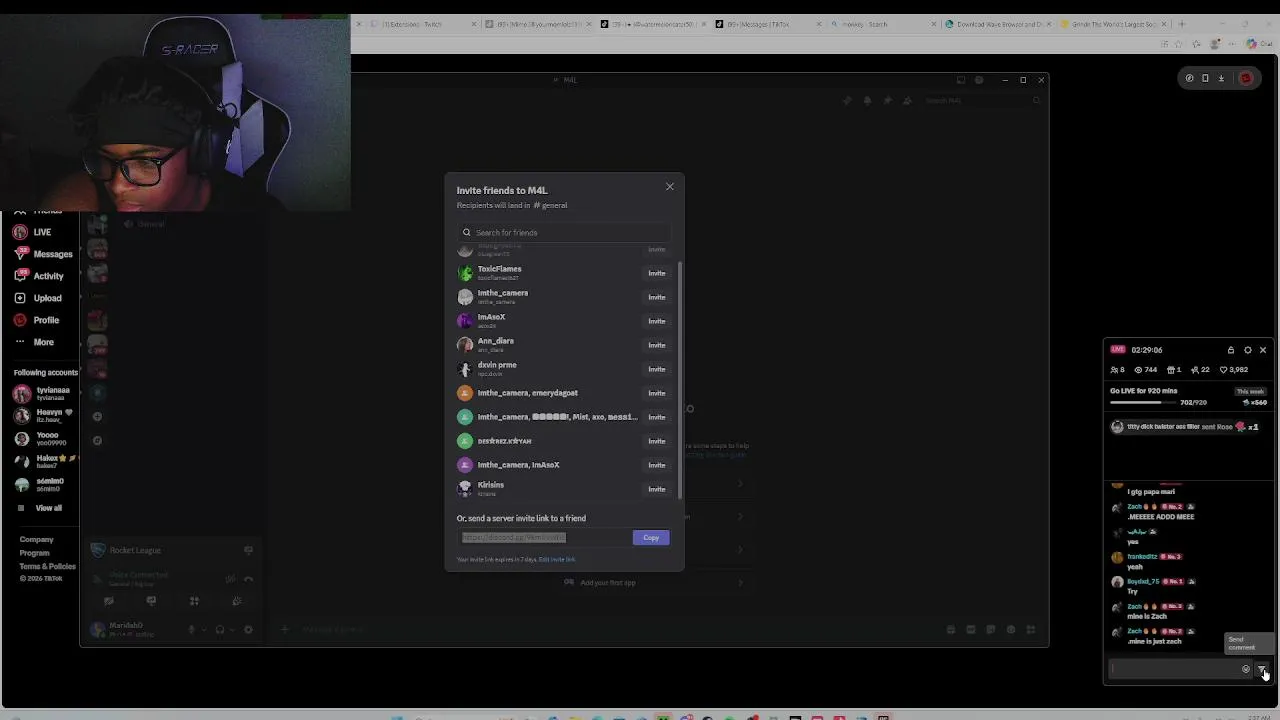The image size is (1280, 720).
Task: Send comment with the send arrow
Action: coord(1262,669)
